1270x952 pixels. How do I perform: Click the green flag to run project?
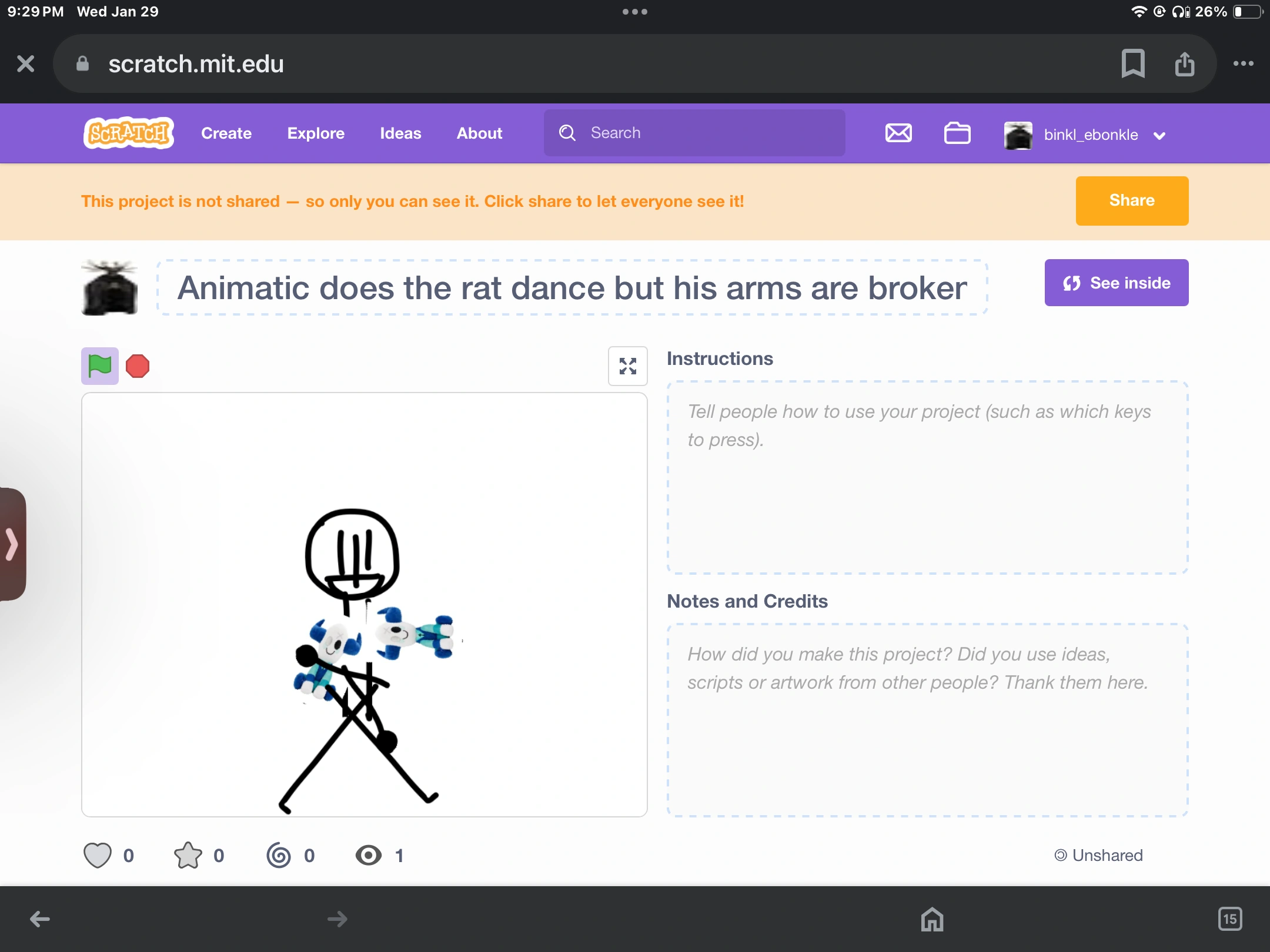point(99,366)
